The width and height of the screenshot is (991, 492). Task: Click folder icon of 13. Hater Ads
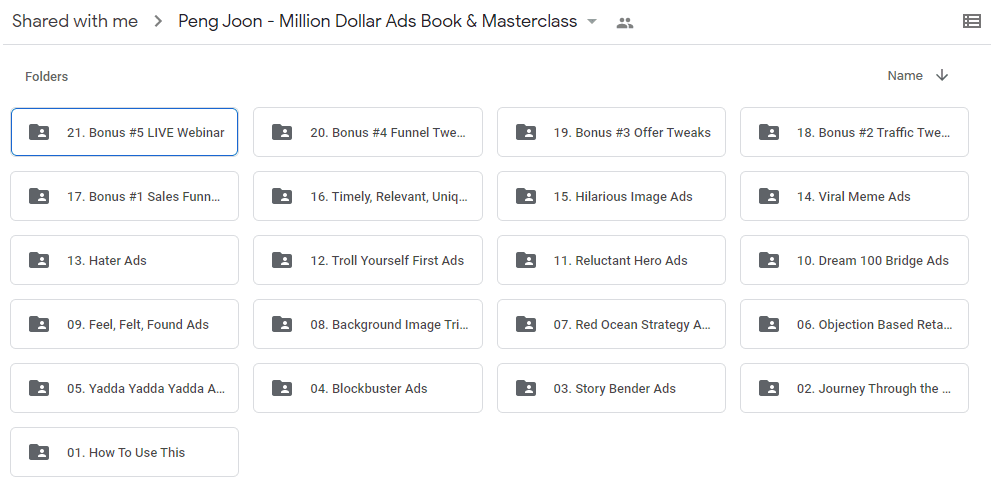39,260
